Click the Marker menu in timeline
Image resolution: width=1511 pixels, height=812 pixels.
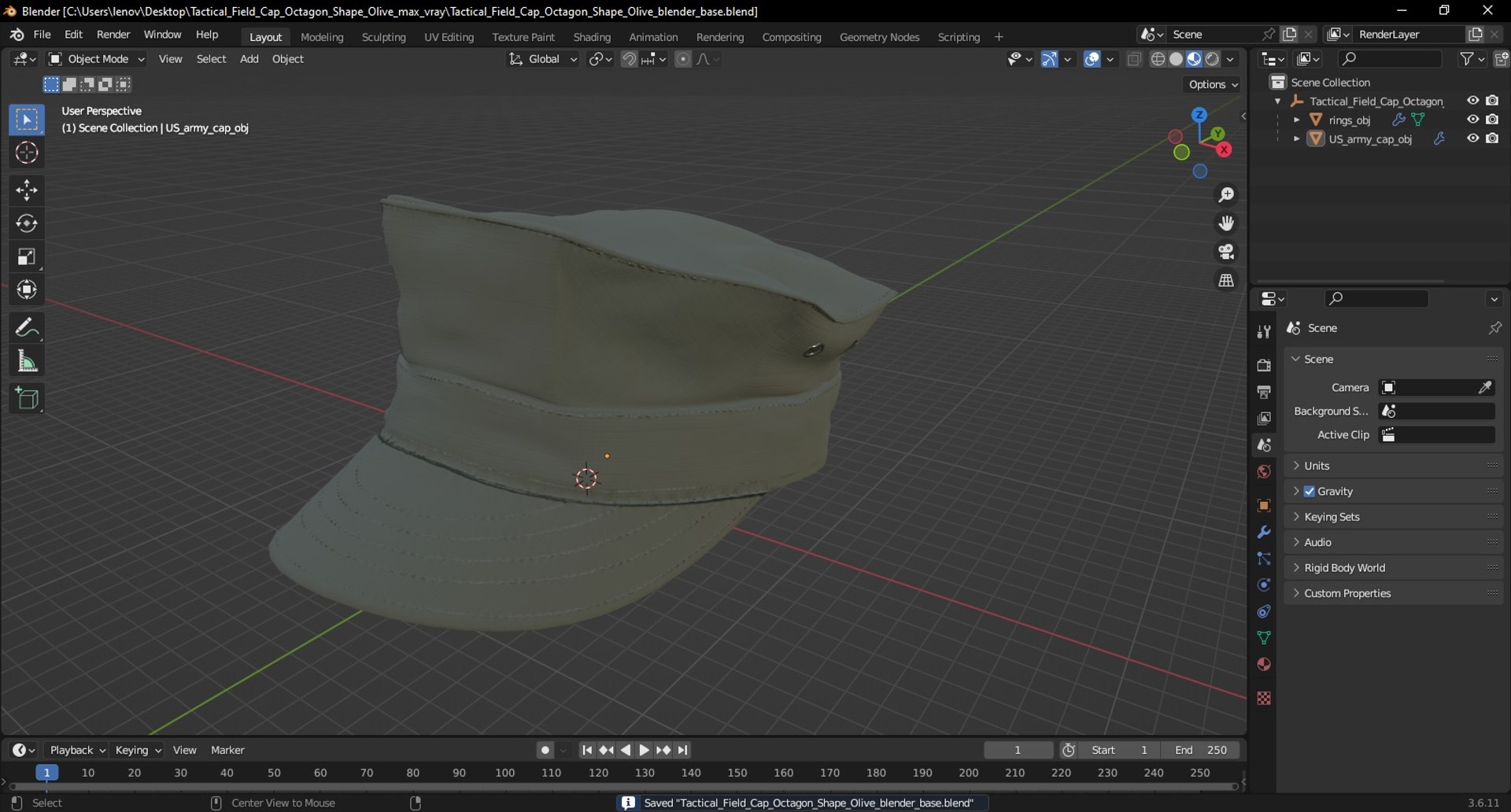click(x=227, y=751)
